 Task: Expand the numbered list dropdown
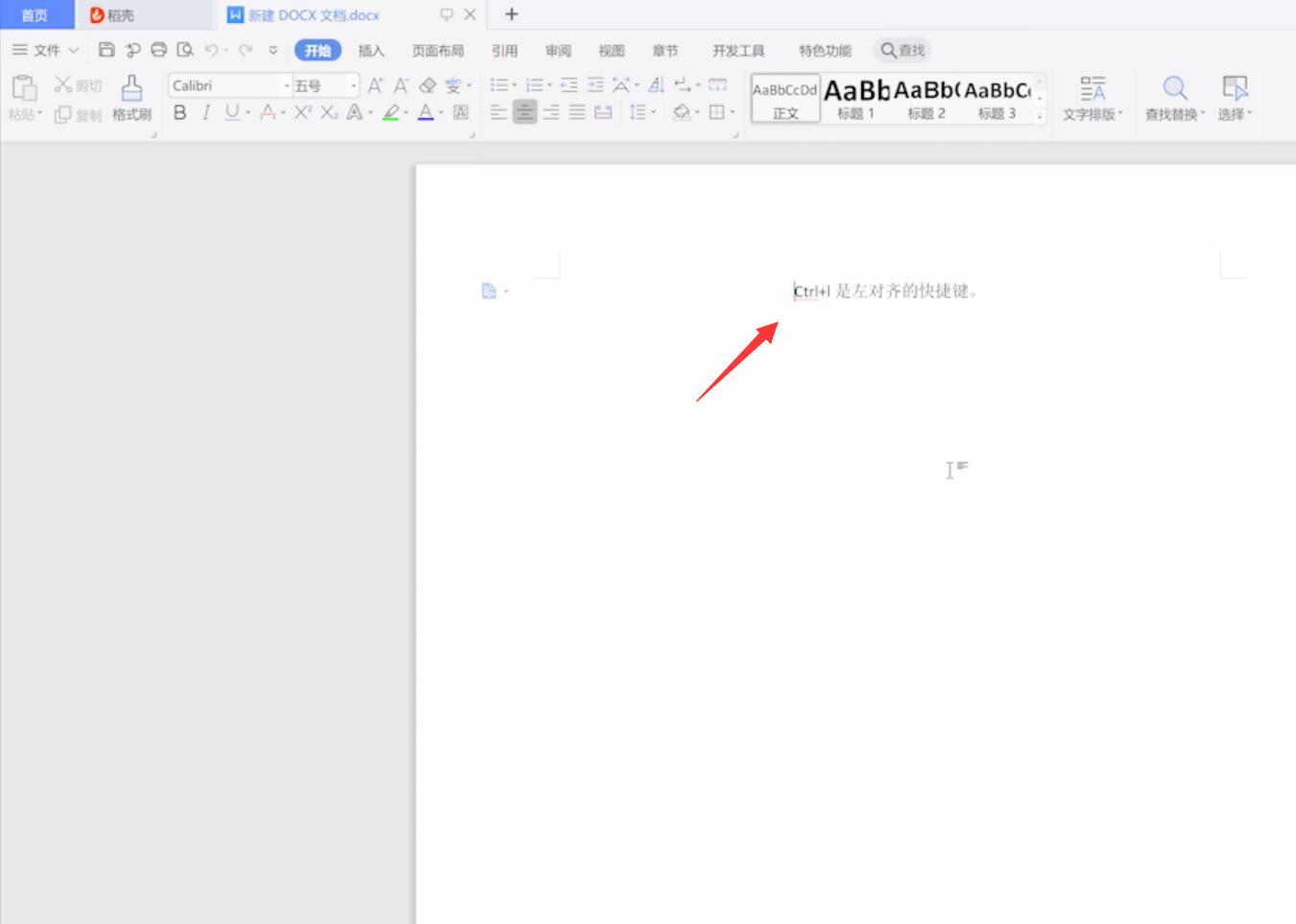[549, 85]
